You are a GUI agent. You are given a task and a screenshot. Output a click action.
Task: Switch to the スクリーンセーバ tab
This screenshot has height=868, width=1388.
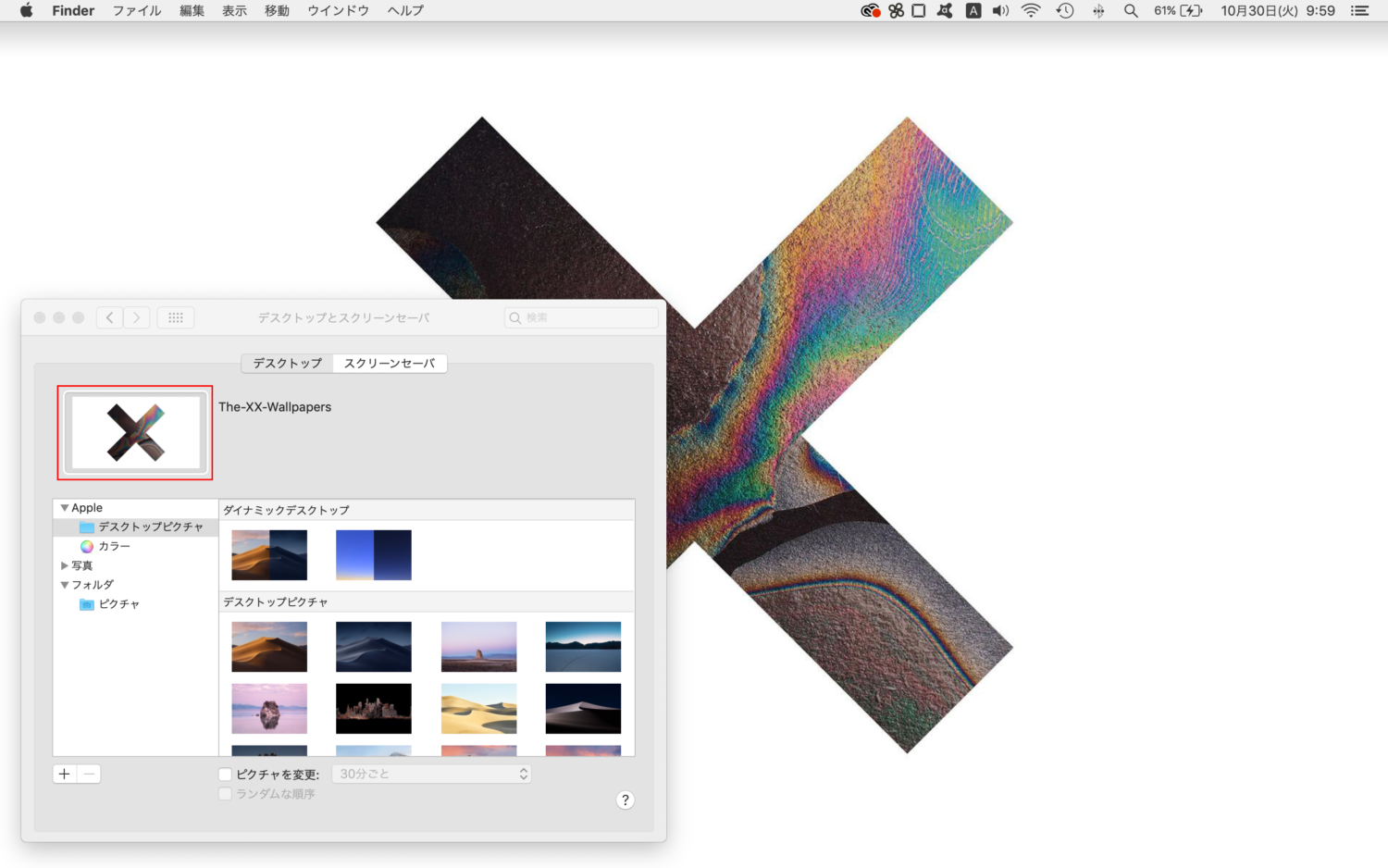coord(390,363)
